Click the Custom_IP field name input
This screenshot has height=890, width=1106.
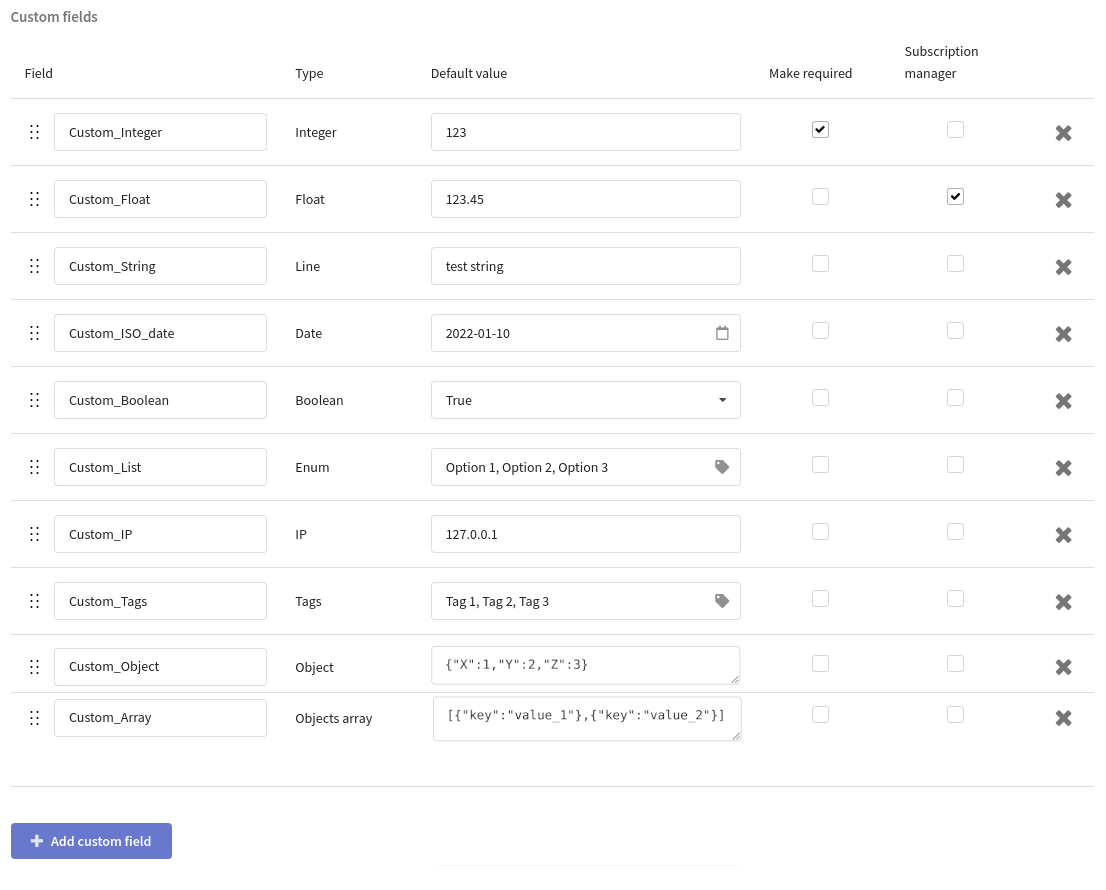(160, 534)
